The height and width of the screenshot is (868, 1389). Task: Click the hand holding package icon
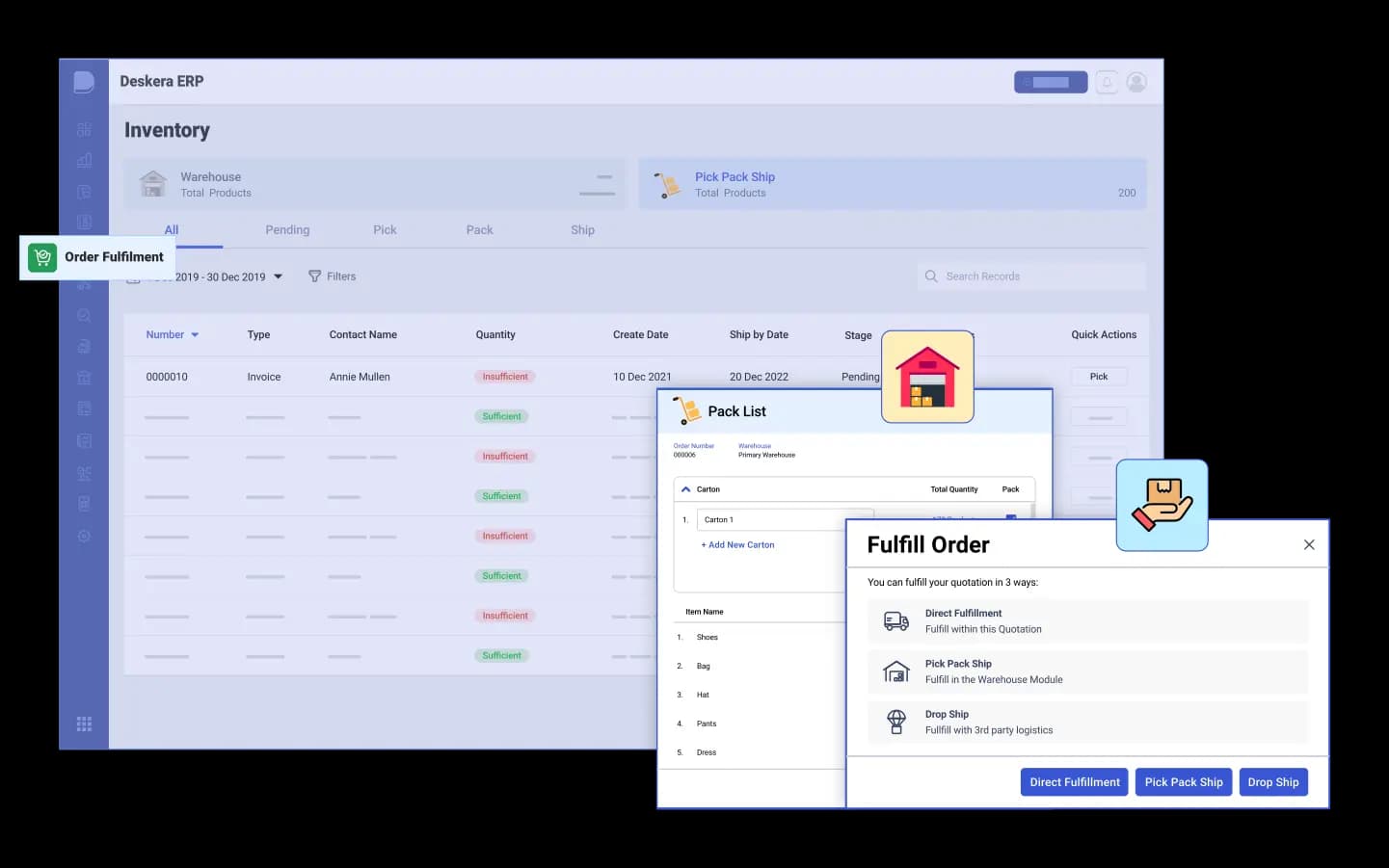coord(1162,505)
